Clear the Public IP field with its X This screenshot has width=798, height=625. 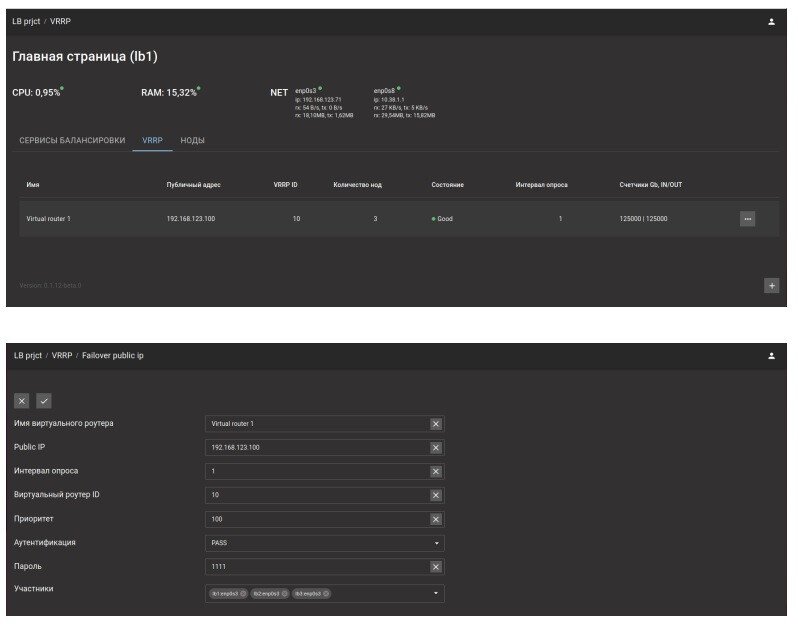435,447
